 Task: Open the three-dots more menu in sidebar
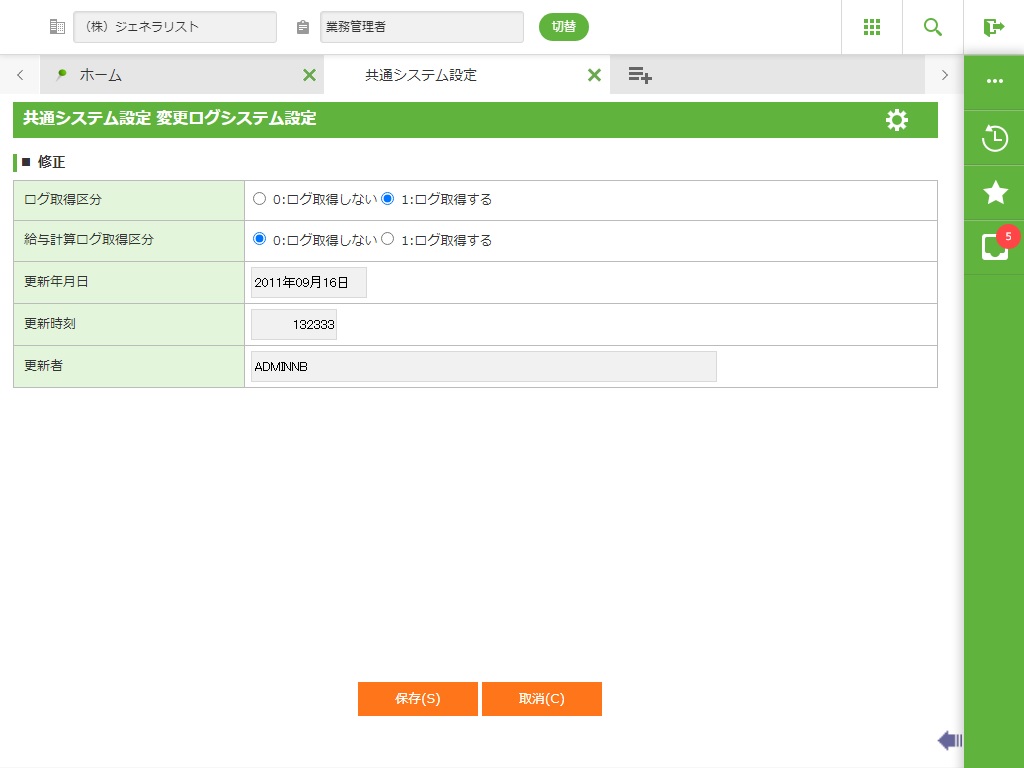pyautogui.click(x=994, y=82)
